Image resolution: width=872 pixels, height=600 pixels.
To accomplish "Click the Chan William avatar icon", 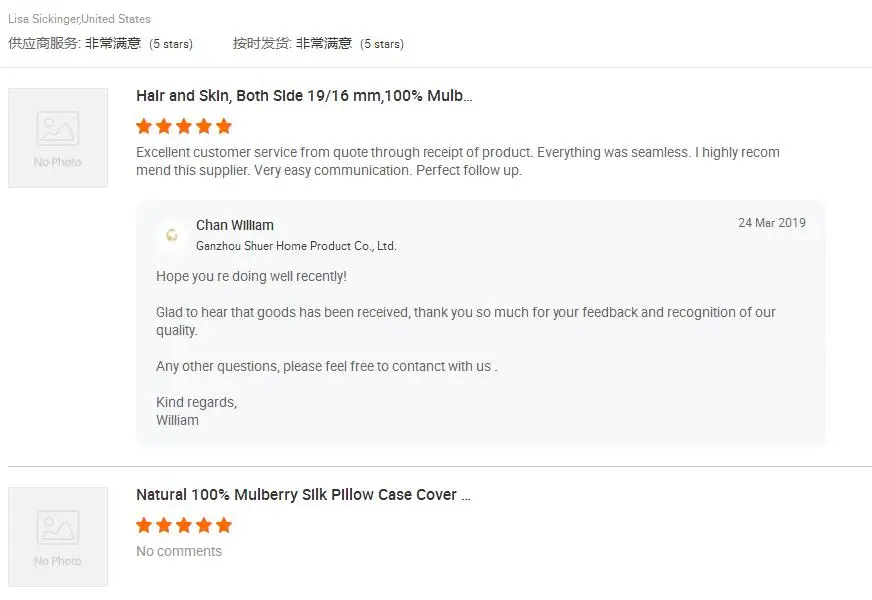I will pos(172,235).
